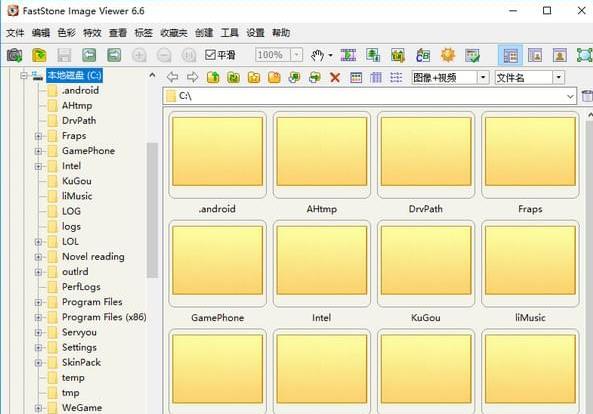Screen dimensions: 593x414
Task: Switch to thumbnail view style icon
Action: point(356,78)
